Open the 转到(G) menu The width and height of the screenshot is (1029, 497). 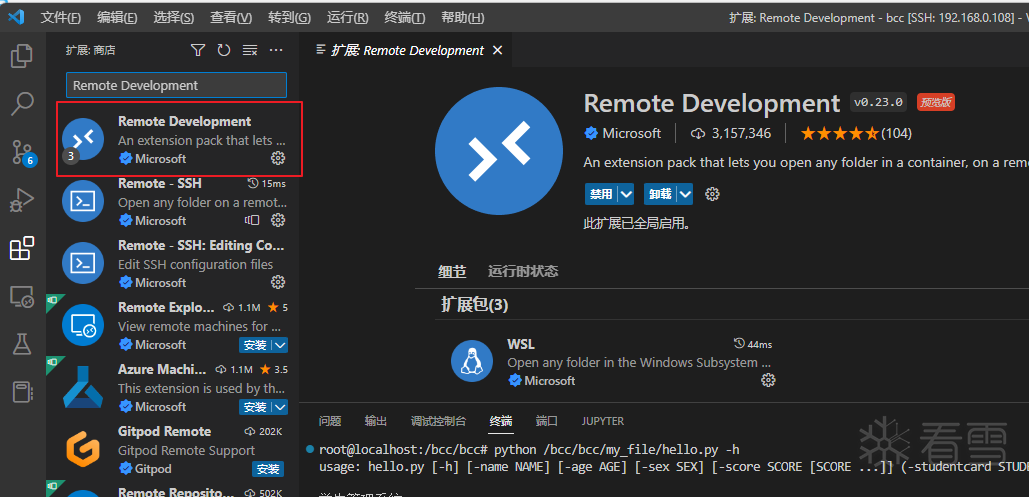tap(289, 18)
